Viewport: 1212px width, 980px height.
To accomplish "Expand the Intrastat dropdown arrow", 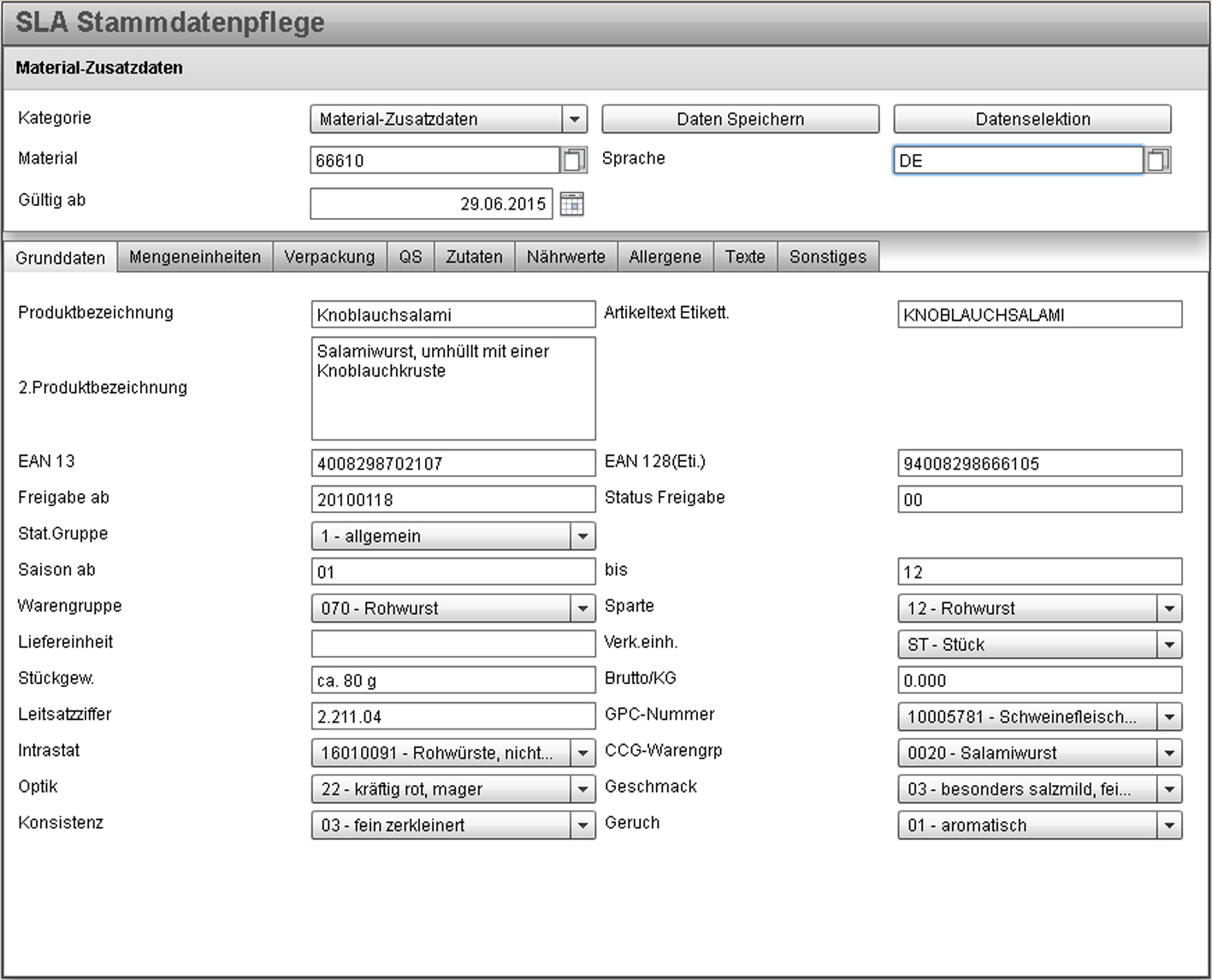I will [582, 753].
